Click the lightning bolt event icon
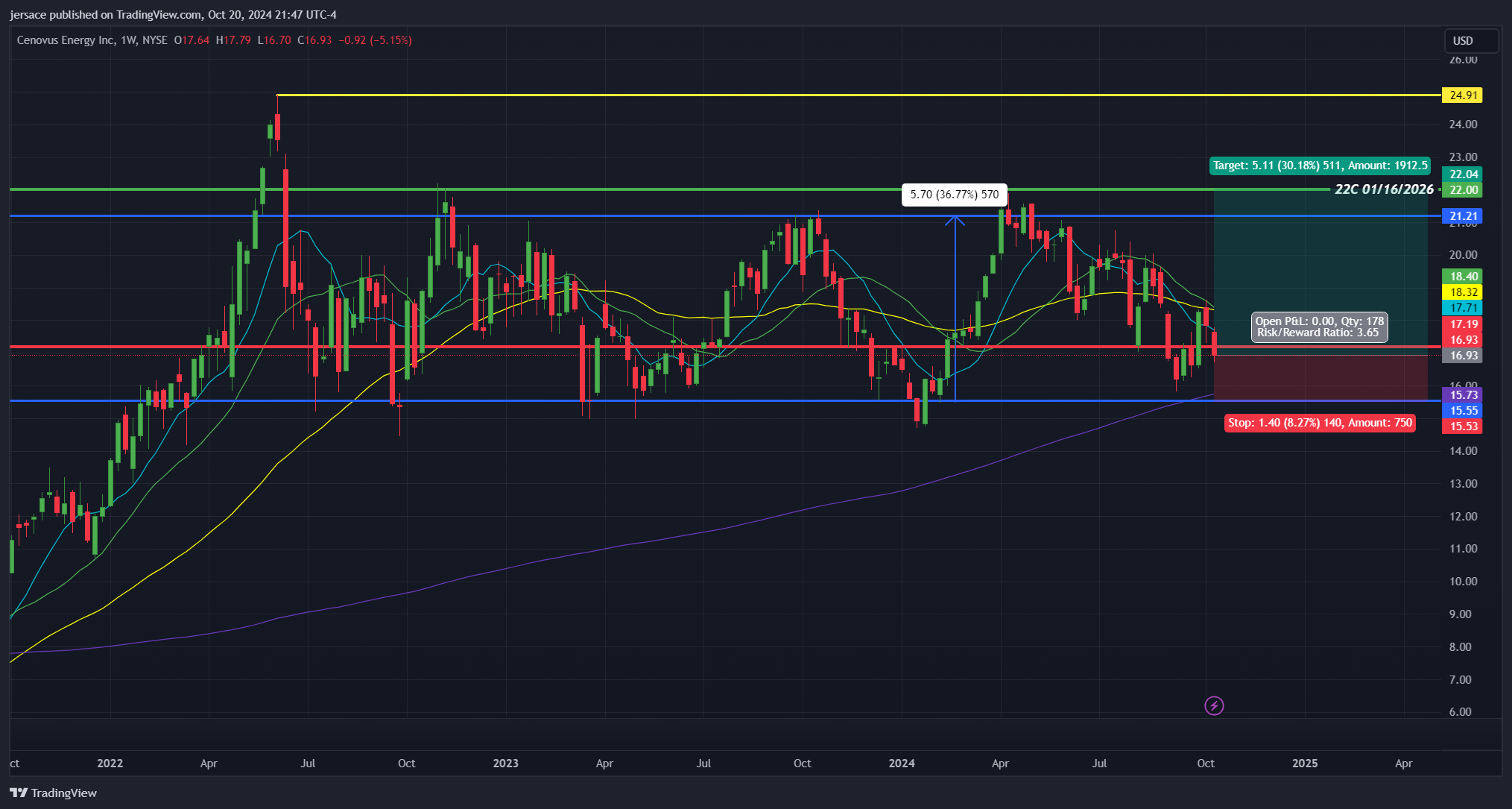Screen dimensions: 1512x809 tap(1214, 705)
